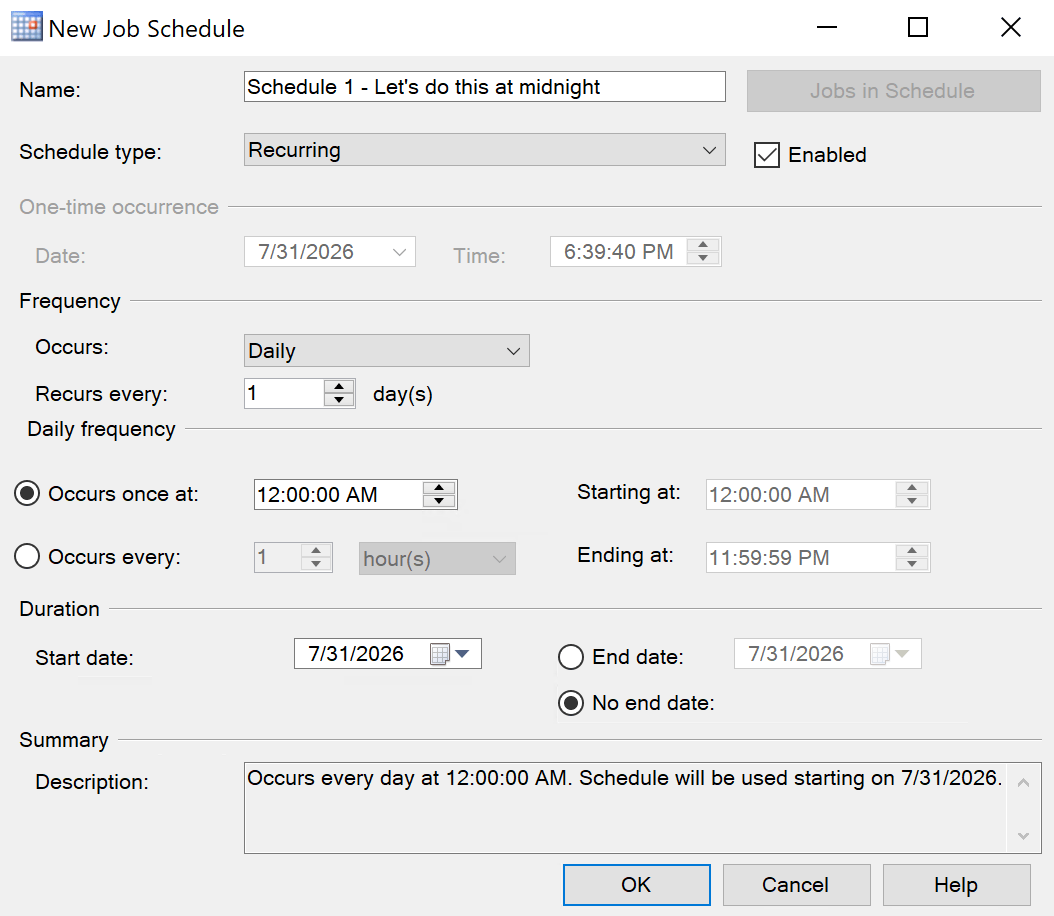Click the Occurs once at time field
The height and width of the screenshot is (916, 1054).
coord(338,495)
